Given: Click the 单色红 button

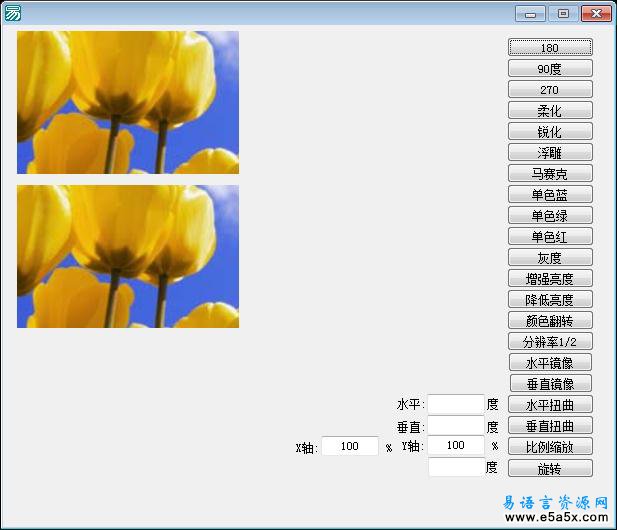Looking at the screenshot, I should pyautogui.click(x=550, y=236).
